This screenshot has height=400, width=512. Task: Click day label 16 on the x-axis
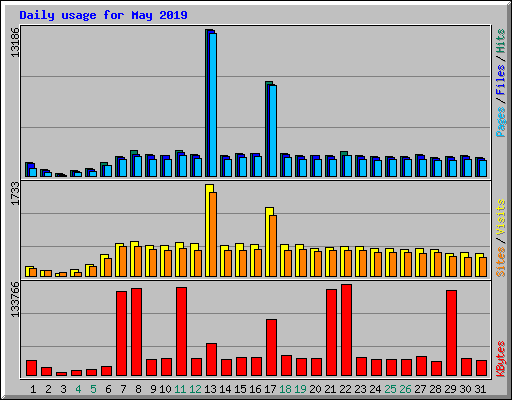(x=255, y=389)
